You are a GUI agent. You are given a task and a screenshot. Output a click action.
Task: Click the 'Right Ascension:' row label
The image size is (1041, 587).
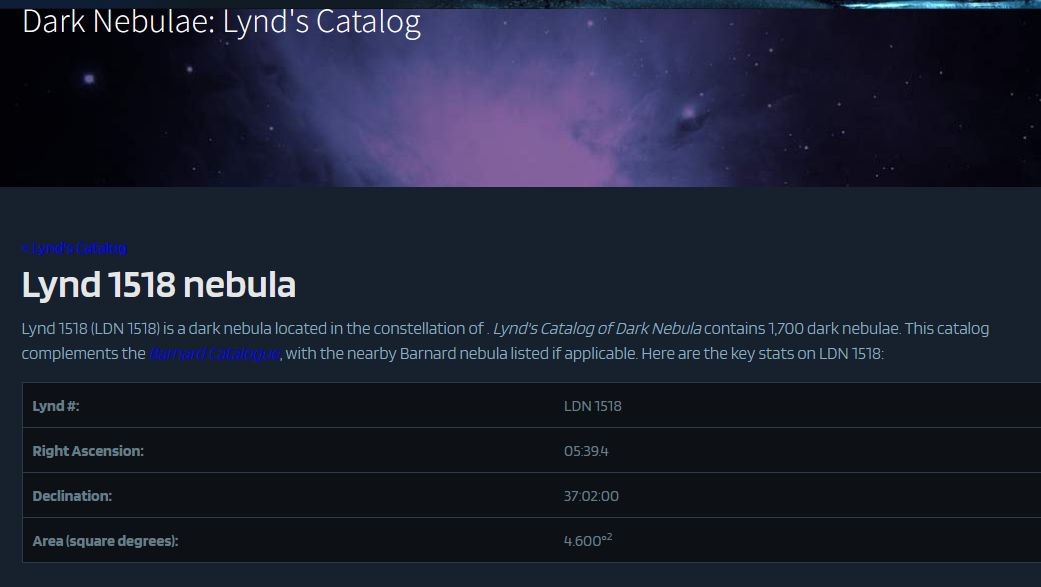point(88,451)
